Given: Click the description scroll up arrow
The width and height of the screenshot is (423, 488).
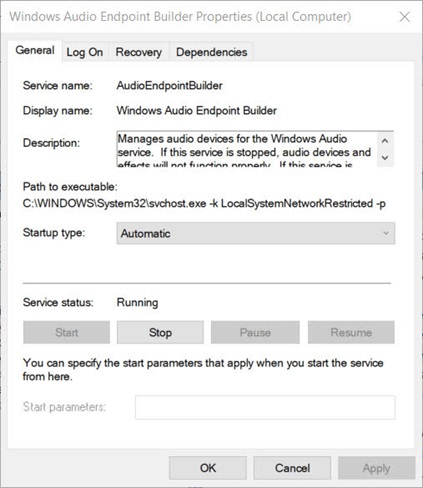Looking at the screenshot, I should [x=385, y=141].
